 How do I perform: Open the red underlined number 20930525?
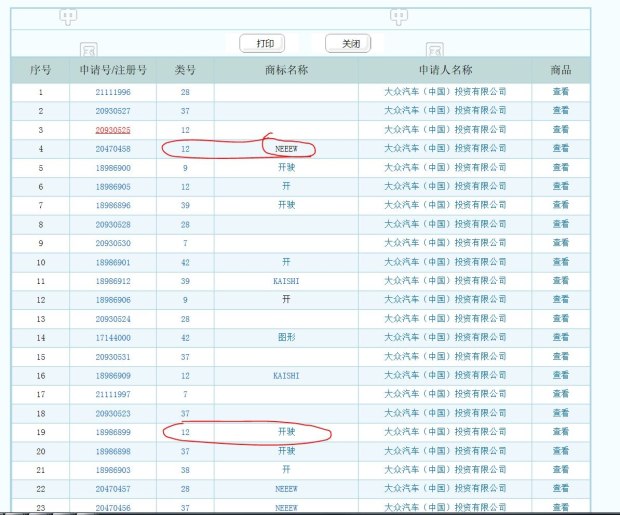[113, 130]
